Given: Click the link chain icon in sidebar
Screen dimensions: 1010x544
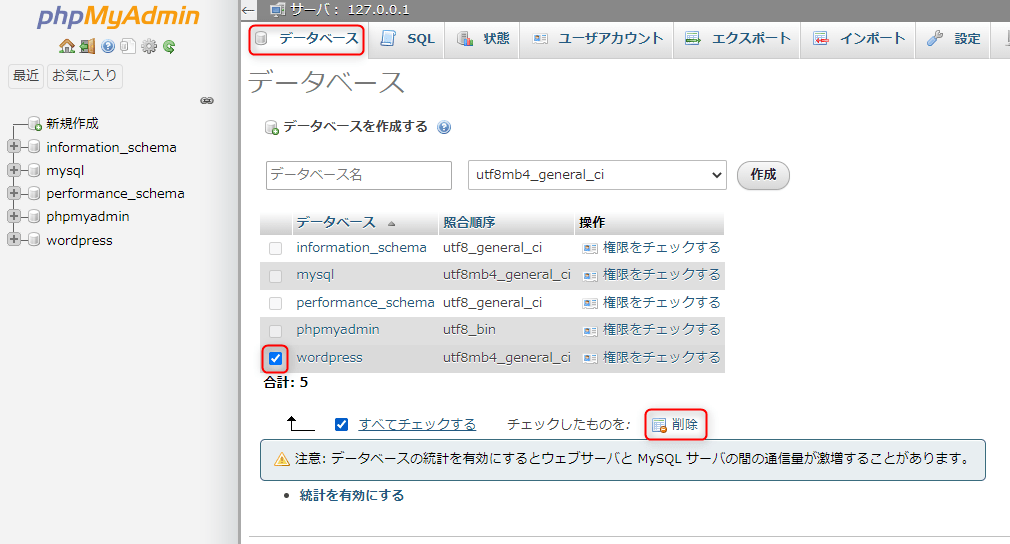Looking at the screenshot, I should tap(207, 100).
